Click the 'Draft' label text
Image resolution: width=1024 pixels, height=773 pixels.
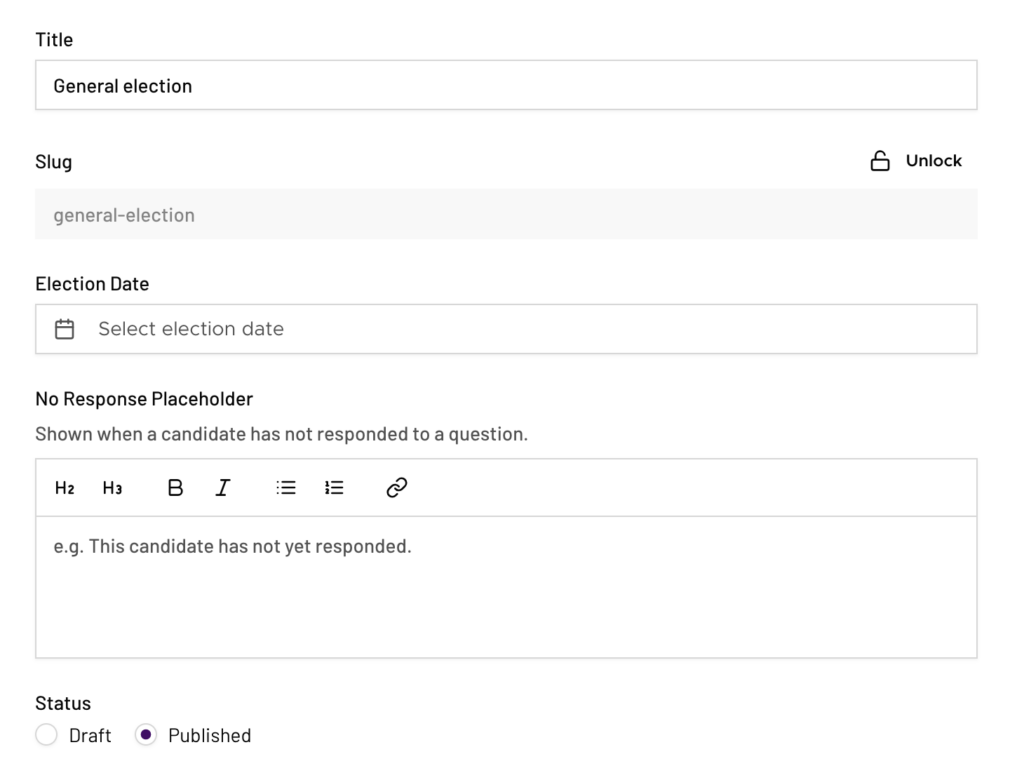coord(90,736)
